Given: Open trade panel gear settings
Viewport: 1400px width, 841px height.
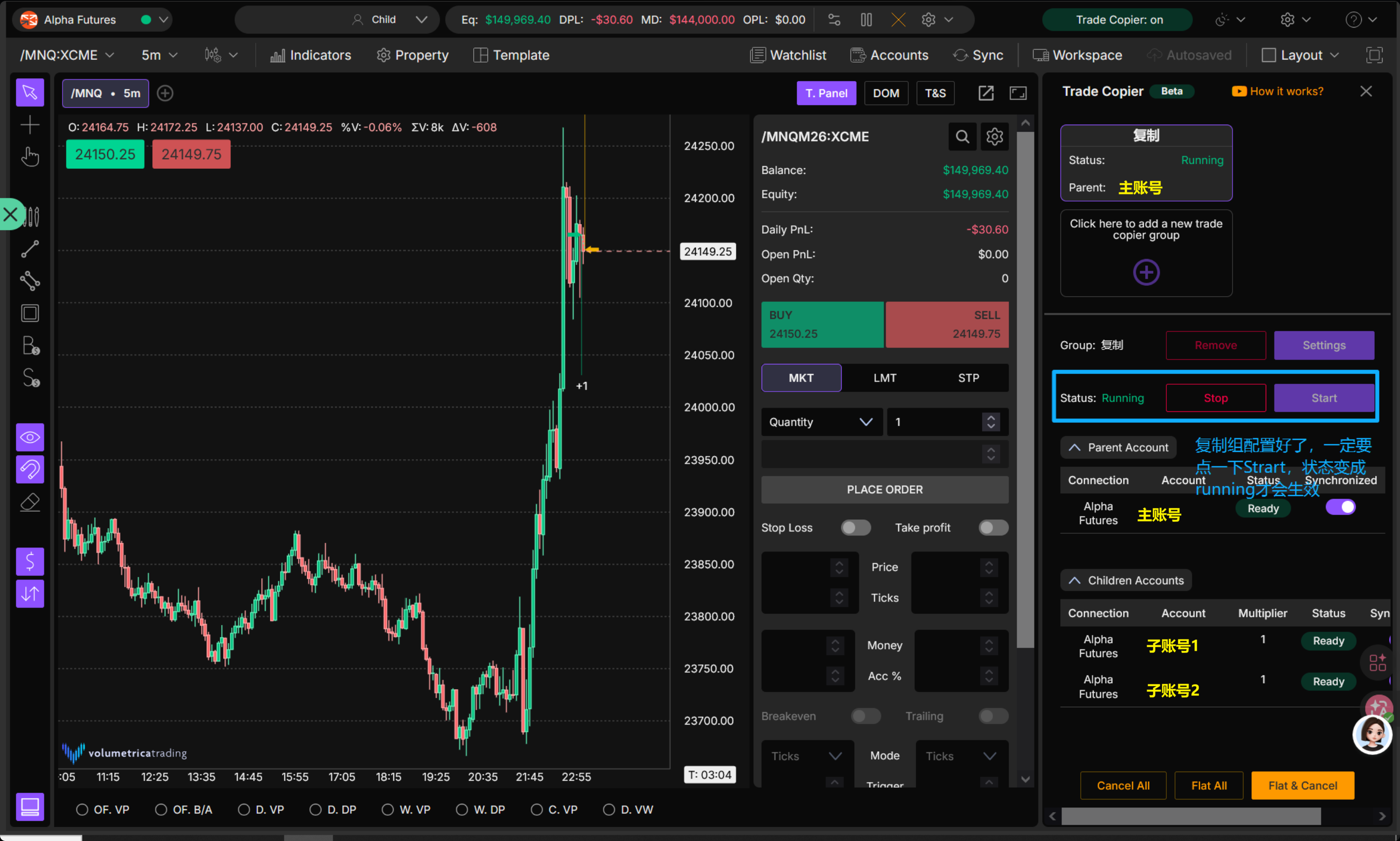Looking at the screenshot, I should pyautogui.click(x=994, y=137).
